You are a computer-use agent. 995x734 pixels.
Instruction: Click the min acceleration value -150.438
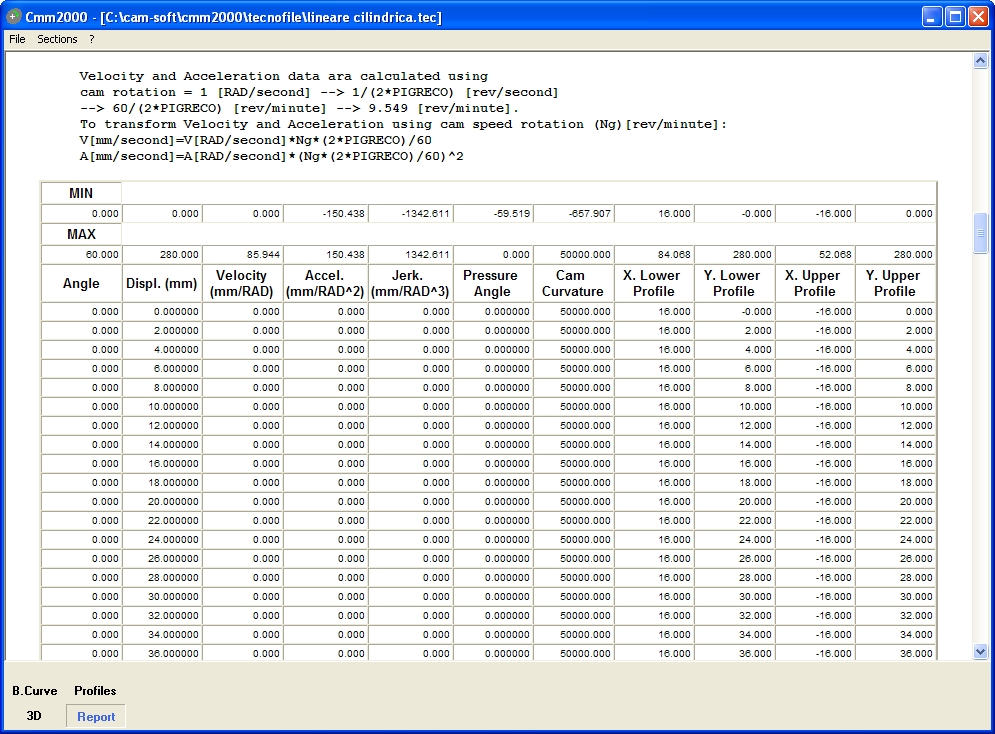(x=326, y=214)
